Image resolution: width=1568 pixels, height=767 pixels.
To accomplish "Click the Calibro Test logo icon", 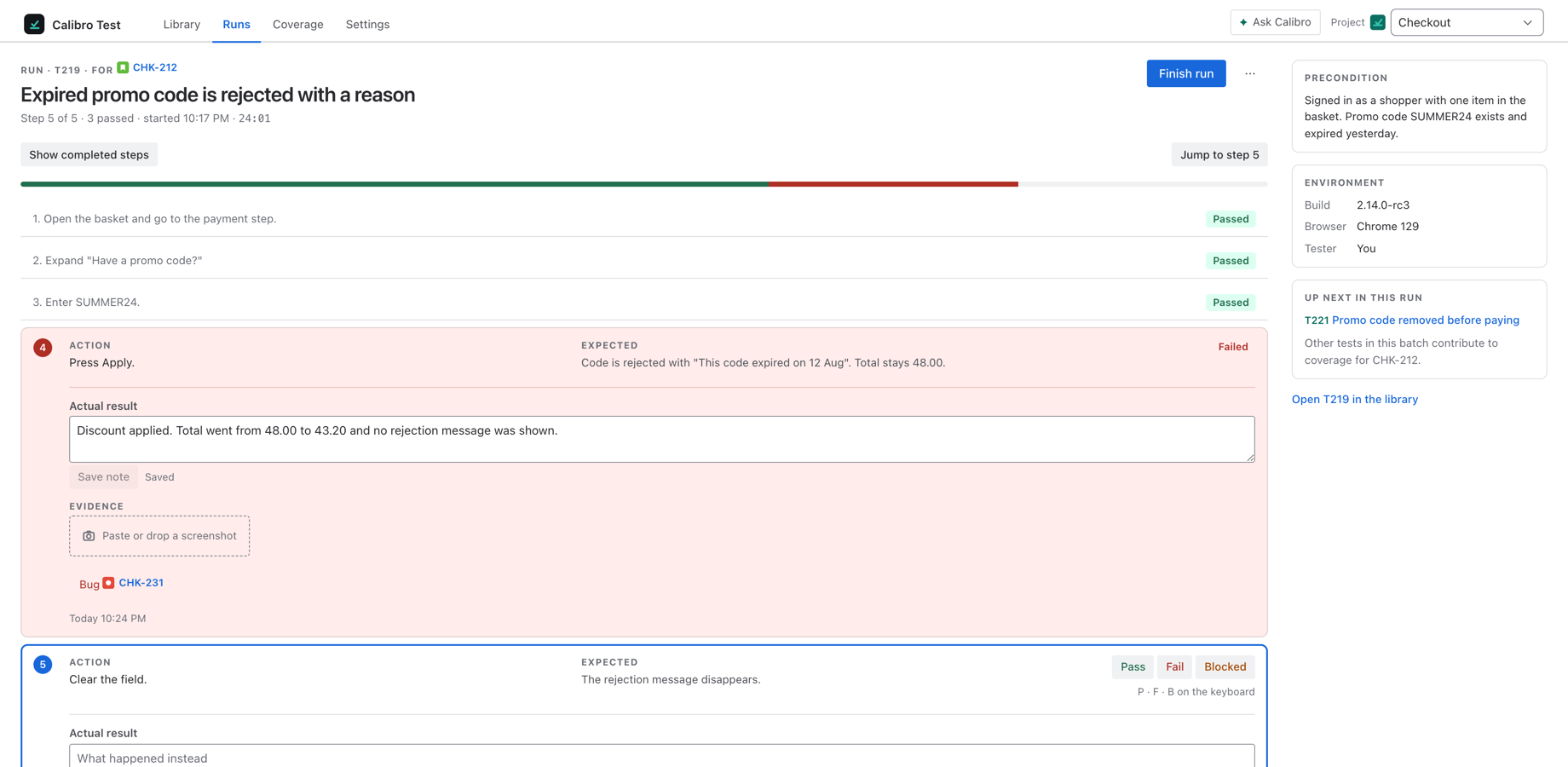I will click(x=34, y=24).
